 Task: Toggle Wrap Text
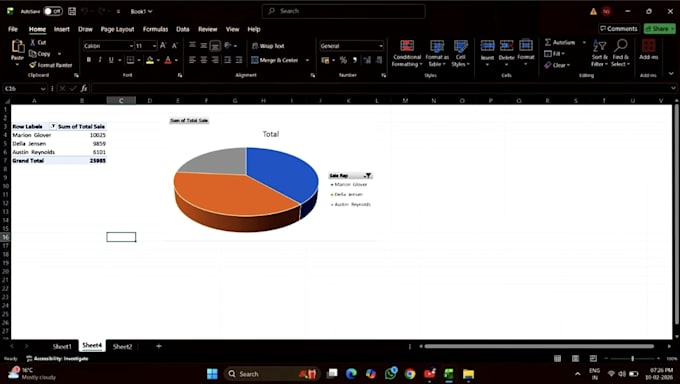click(x=268, y=46)
